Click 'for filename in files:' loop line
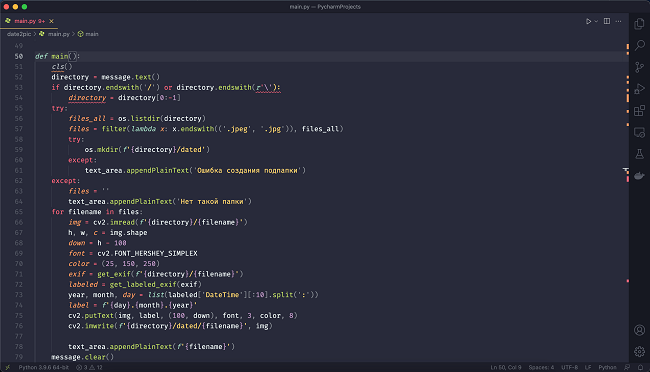Screen dimensions: 650x372 pyautogui.click(x=97, y=212)
